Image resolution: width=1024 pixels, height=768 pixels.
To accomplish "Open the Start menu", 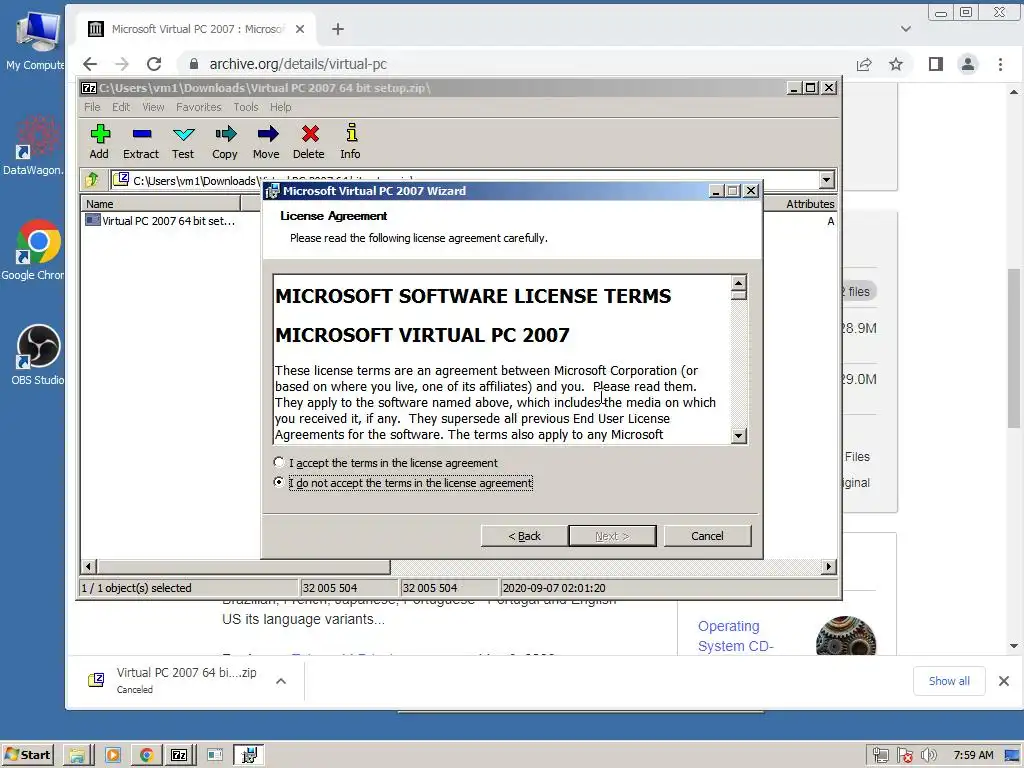I will coord(27,756).
